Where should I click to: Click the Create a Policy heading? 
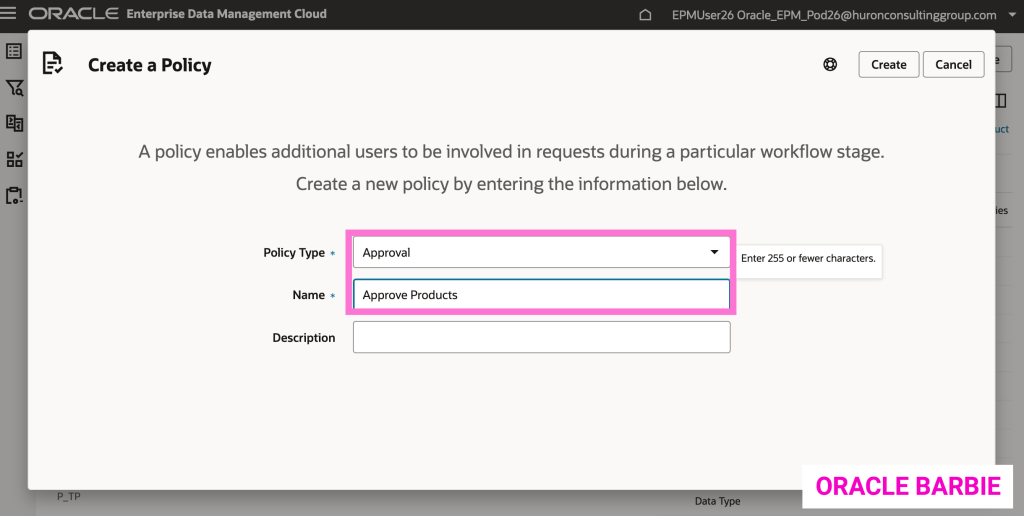pyautogui.click(x=150, y=65)
